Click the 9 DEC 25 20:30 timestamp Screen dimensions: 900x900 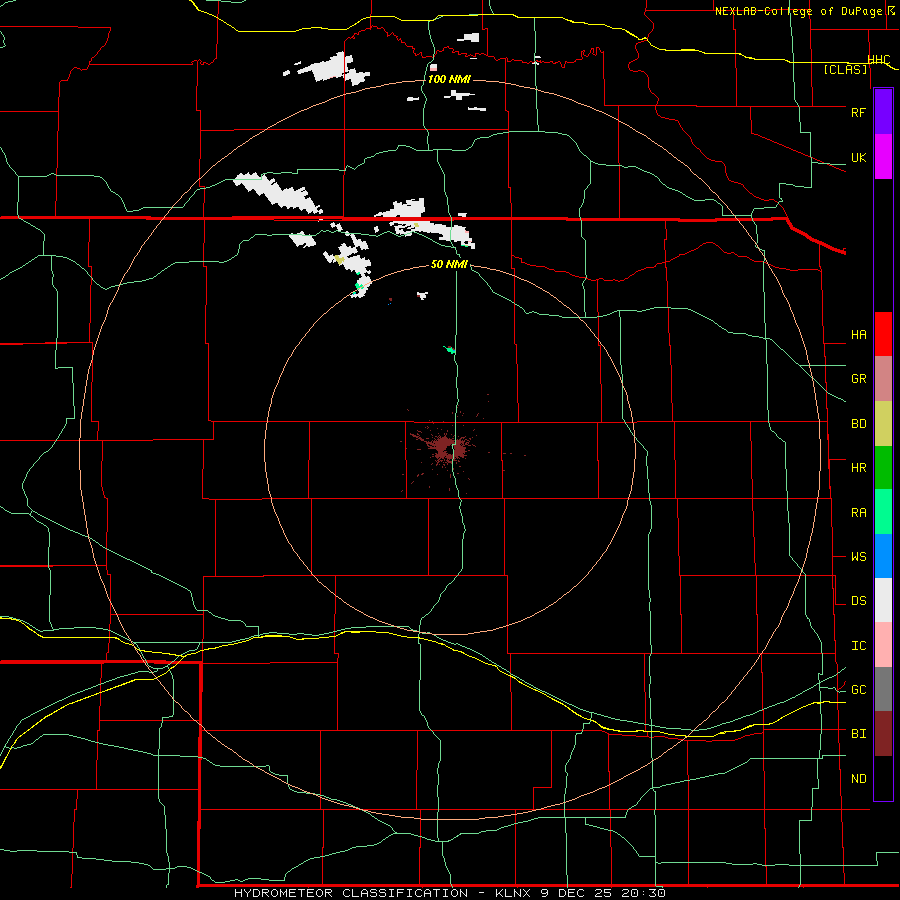603,893
